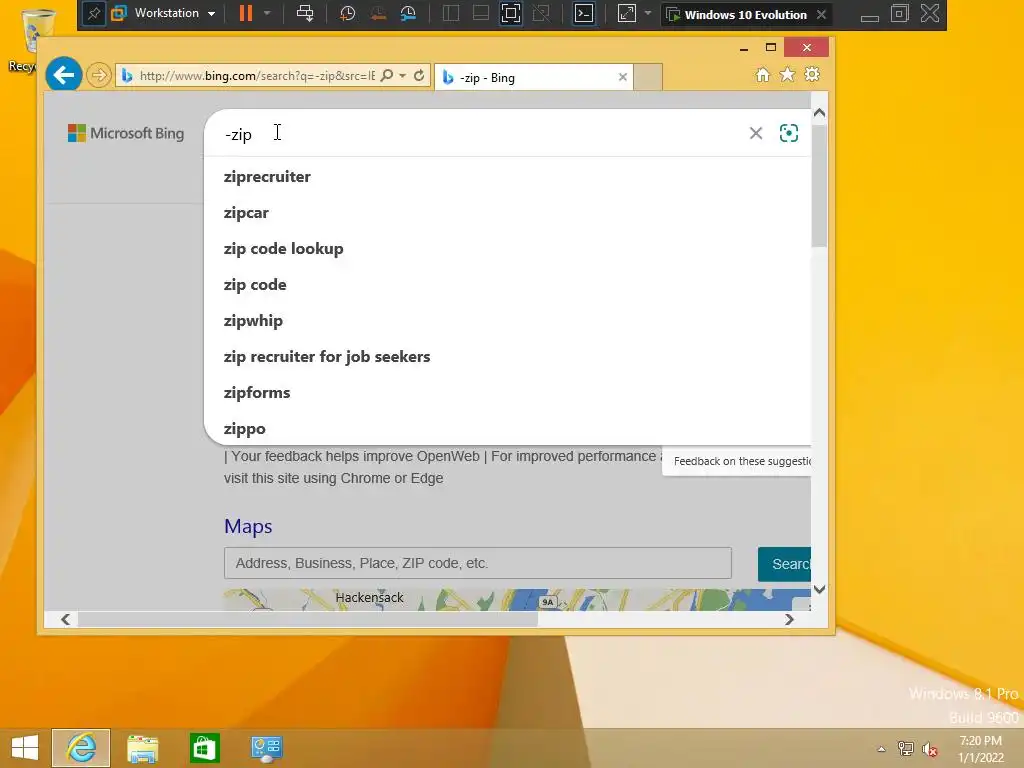1024x768 pixels.
Task: Expand the power options arrow beside pause
Action: [x=266, y=14]
